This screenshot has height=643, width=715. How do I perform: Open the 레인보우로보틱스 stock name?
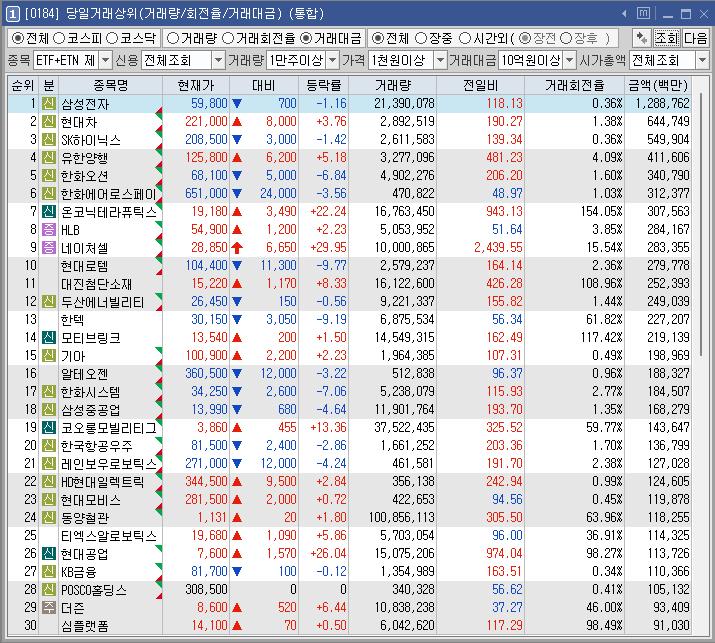[x=109, y=464]
